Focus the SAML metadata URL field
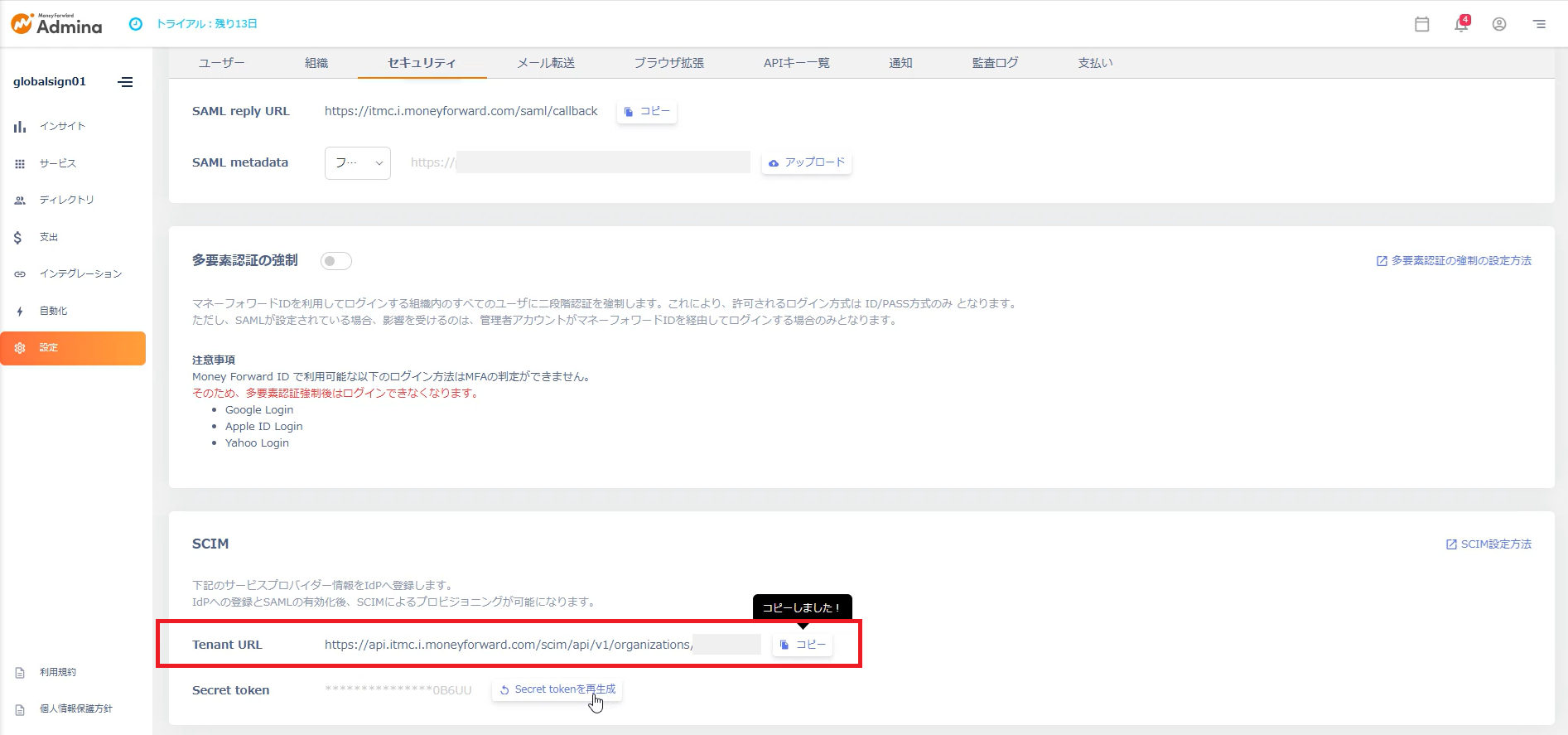 click(579, 162)
